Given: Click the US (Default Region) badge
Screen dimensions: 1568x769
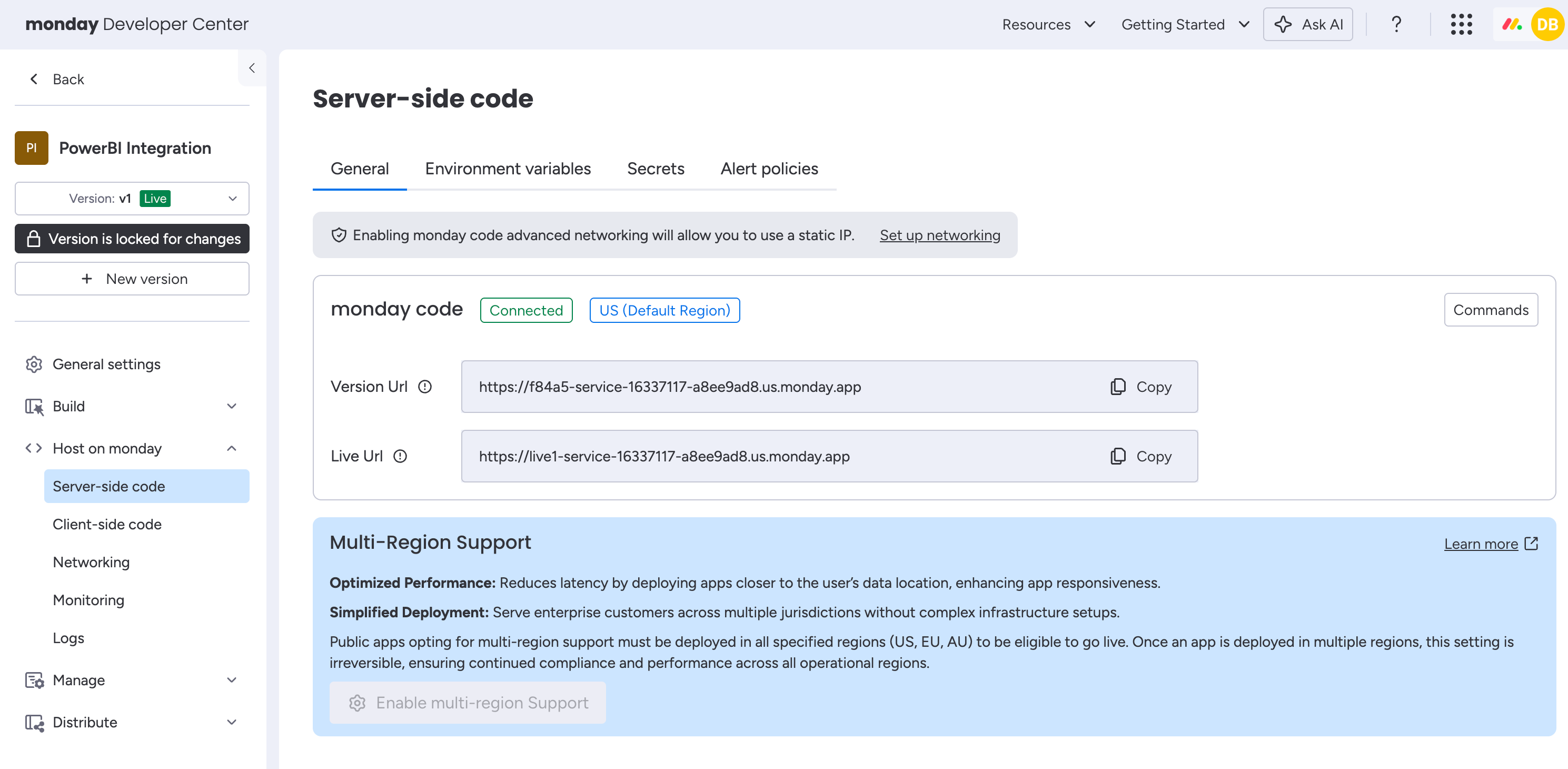Looking at the screenshot, I should [664, 311].
